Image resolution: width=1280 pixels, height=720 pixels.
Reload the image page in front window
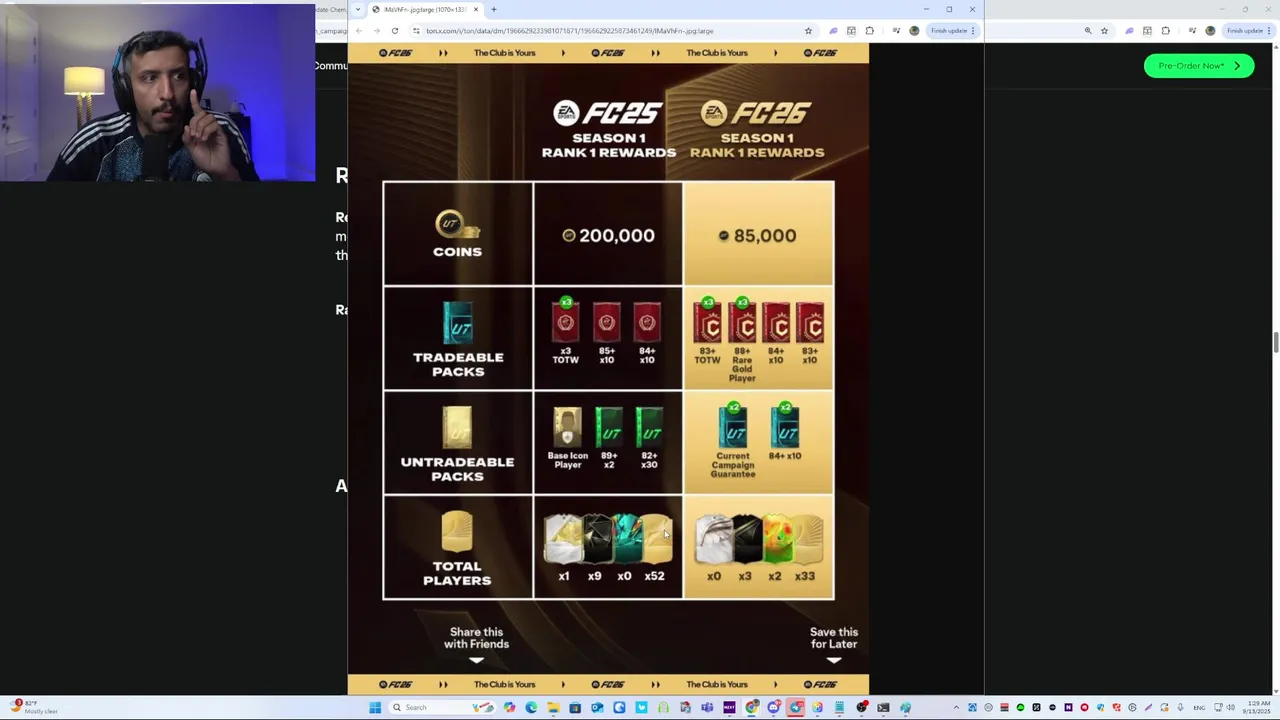[x=395, y=31]
